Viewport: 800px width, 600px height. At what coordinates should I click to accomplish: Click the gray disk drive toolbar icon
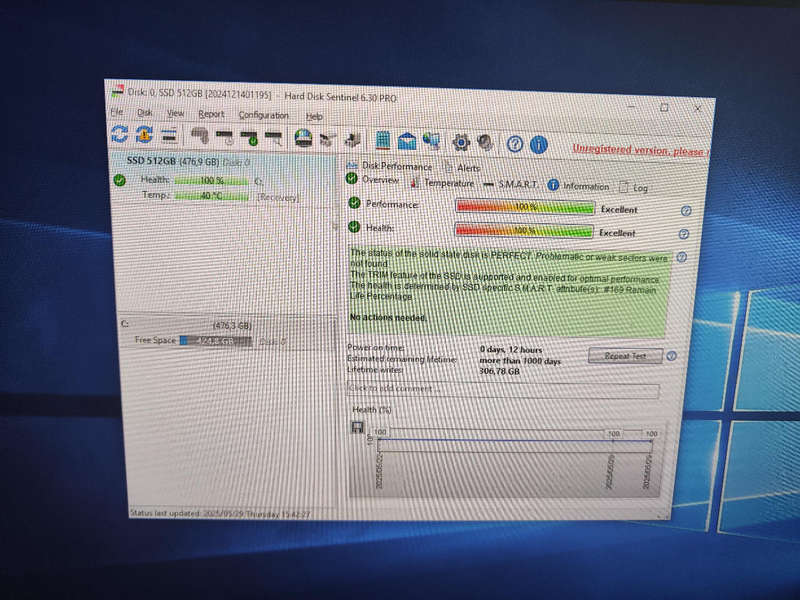click(200, 136)
